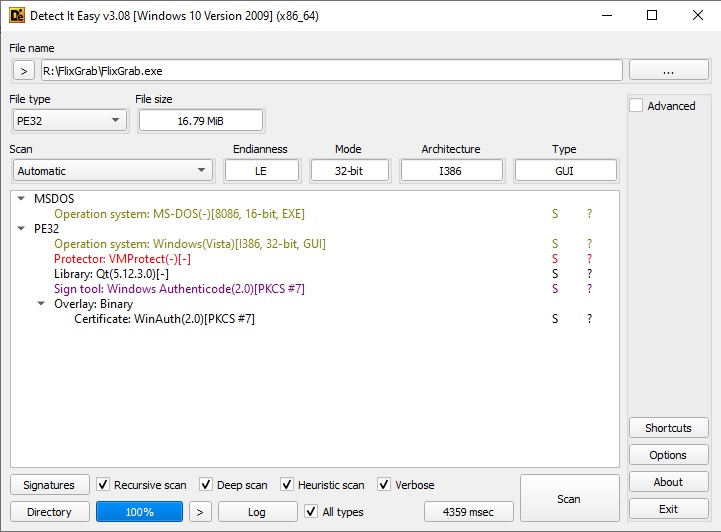Click the 100% progress bar
Image resolution: width=721 pixels, height=532 pixels.
(x=139, y=512)
